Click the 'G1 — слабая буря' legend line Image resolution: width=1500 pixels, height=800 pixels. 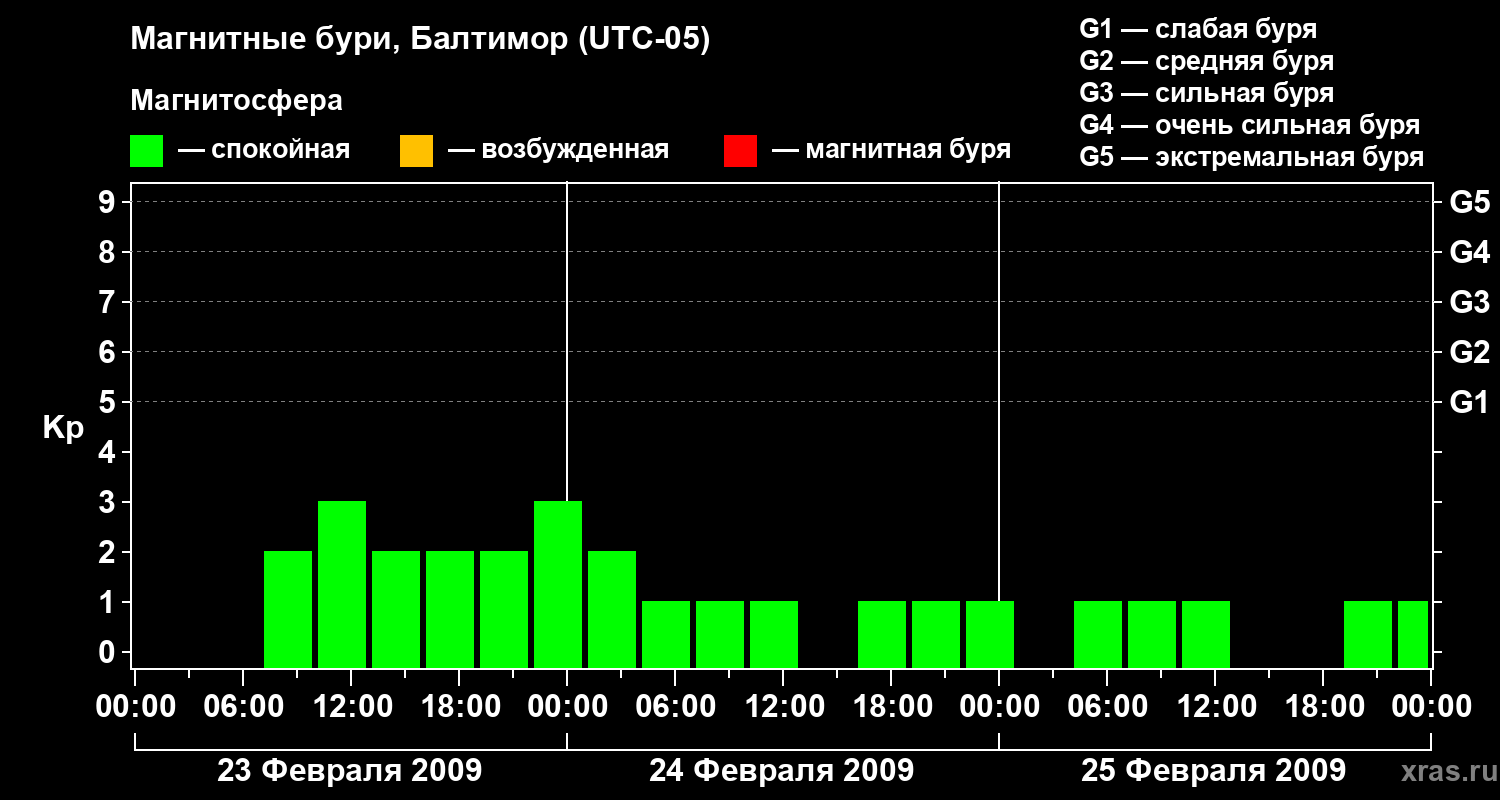[x=1198, y=29]
